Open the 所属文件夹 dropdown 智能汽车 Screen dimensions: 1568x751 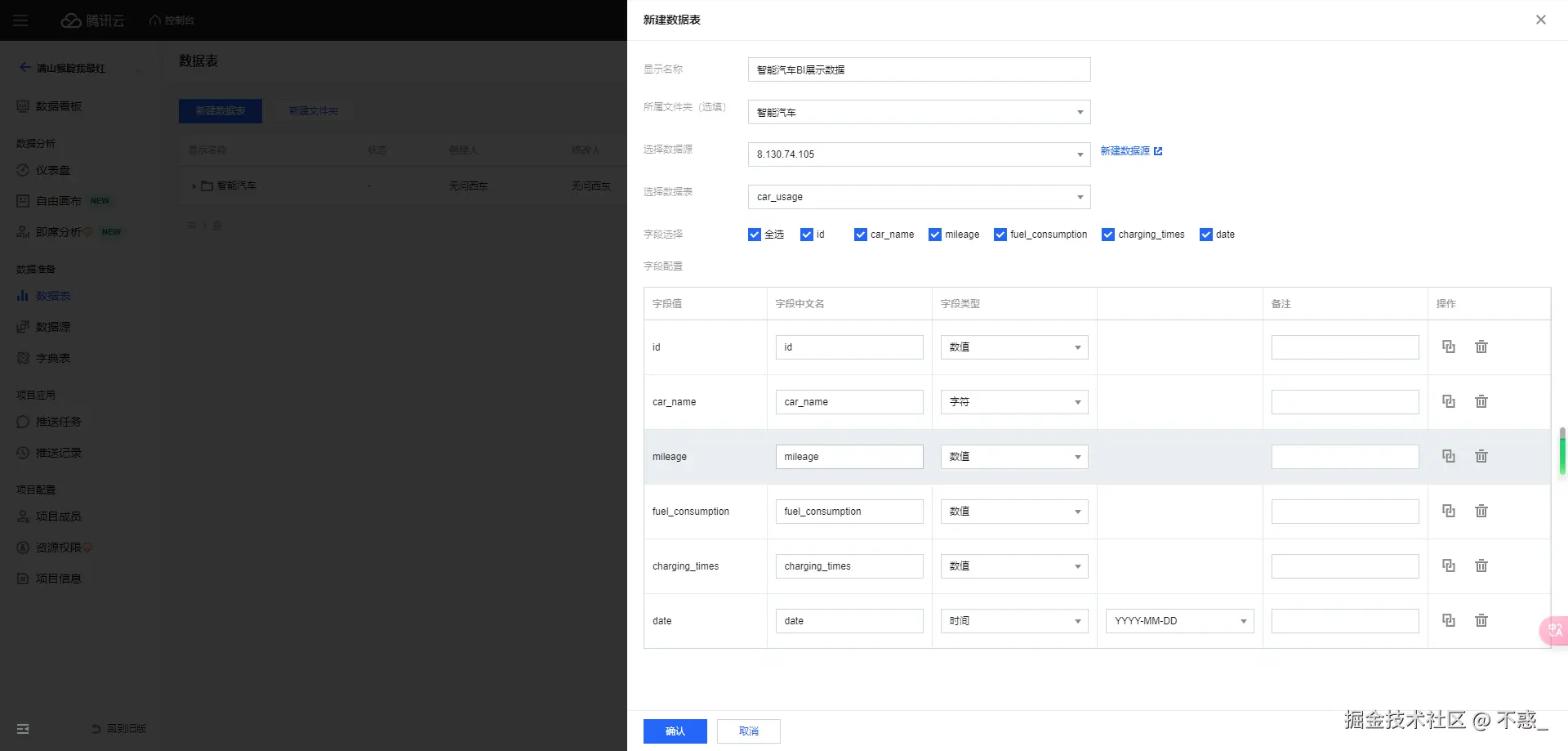click(919, 112)
